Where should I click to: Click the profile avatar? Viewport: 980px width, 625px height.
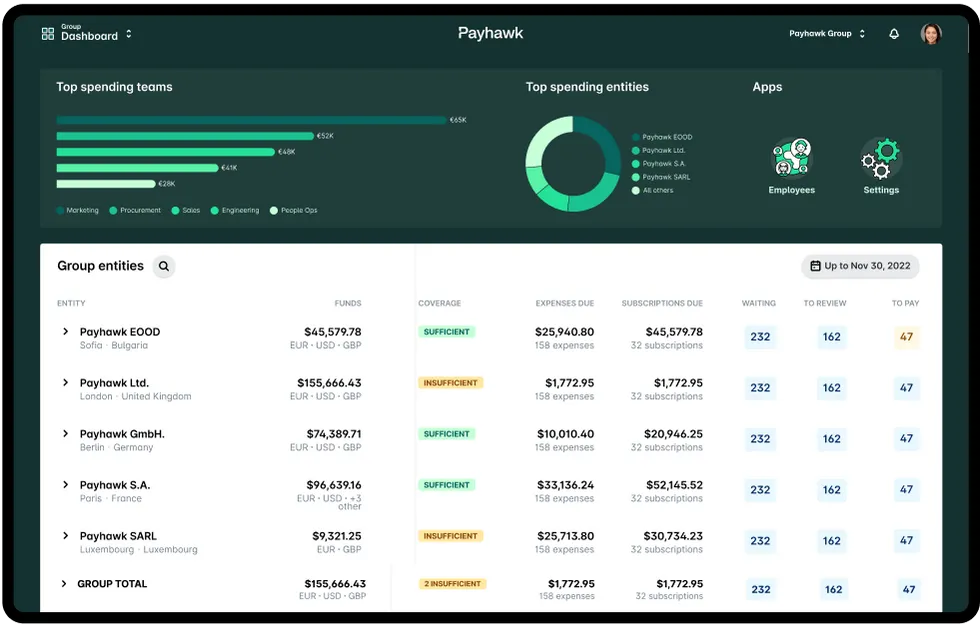(x=930, y=33)
